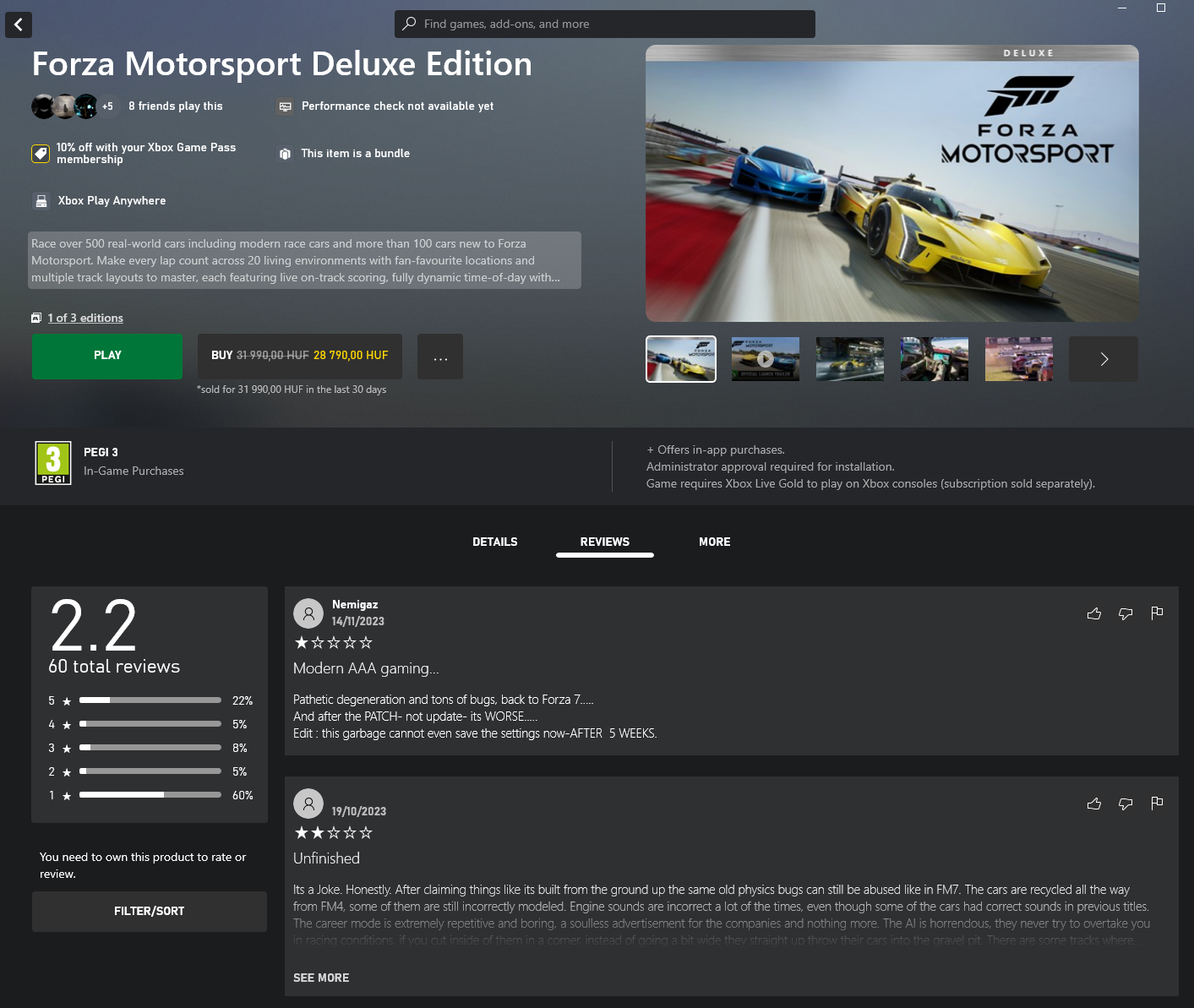
Task: Click the one-star rating on Nemigaz review
Action: [x=333, y=643]
